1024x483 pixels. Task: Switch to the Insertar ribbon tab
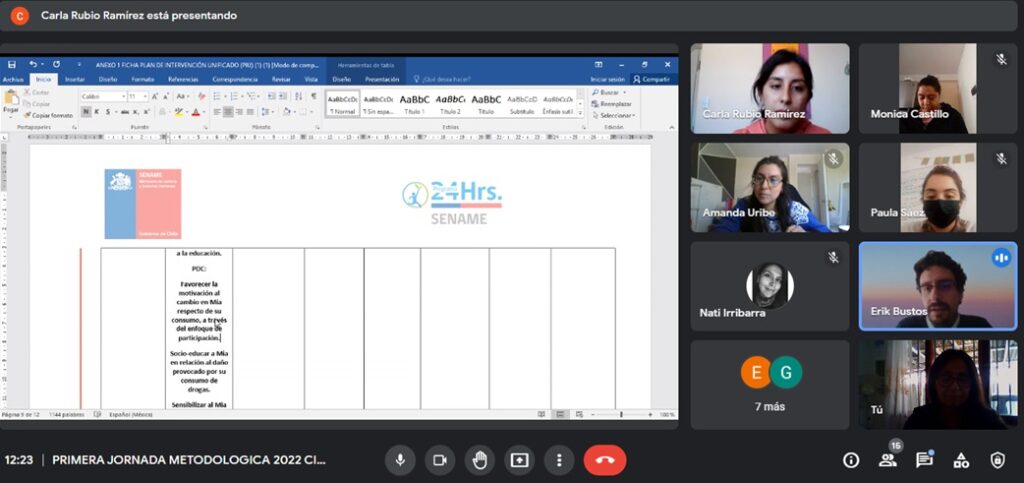(75, 79)
